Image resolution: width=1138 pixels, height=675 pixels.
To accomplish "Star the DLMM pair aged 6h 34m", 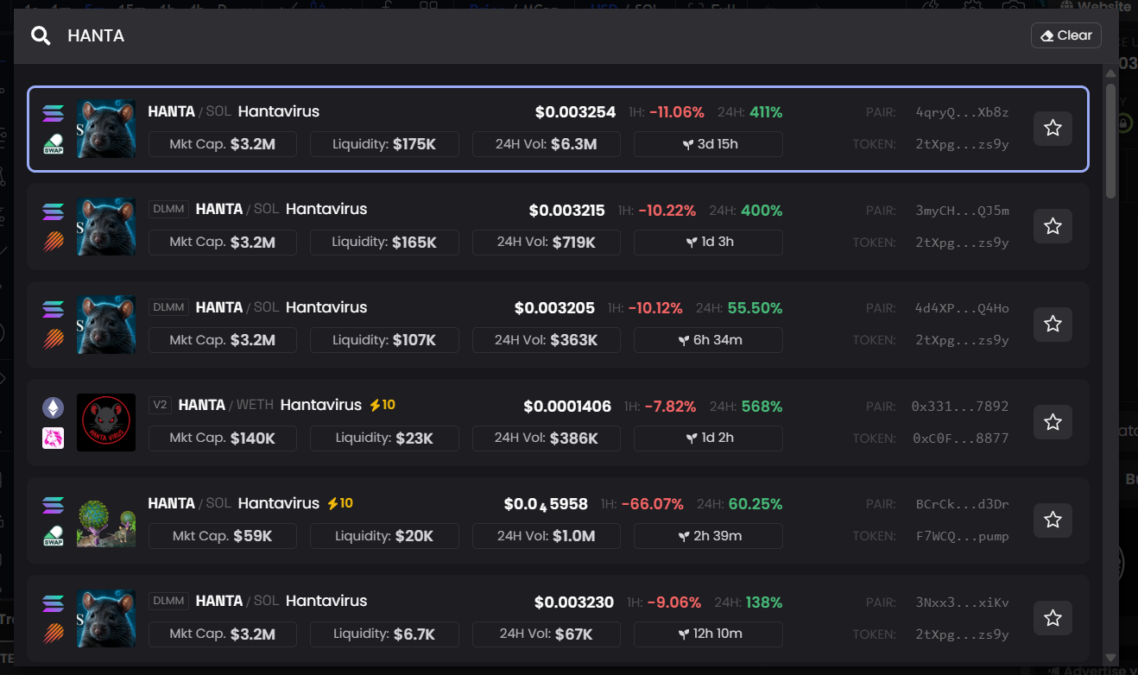I will point(1052,324).
